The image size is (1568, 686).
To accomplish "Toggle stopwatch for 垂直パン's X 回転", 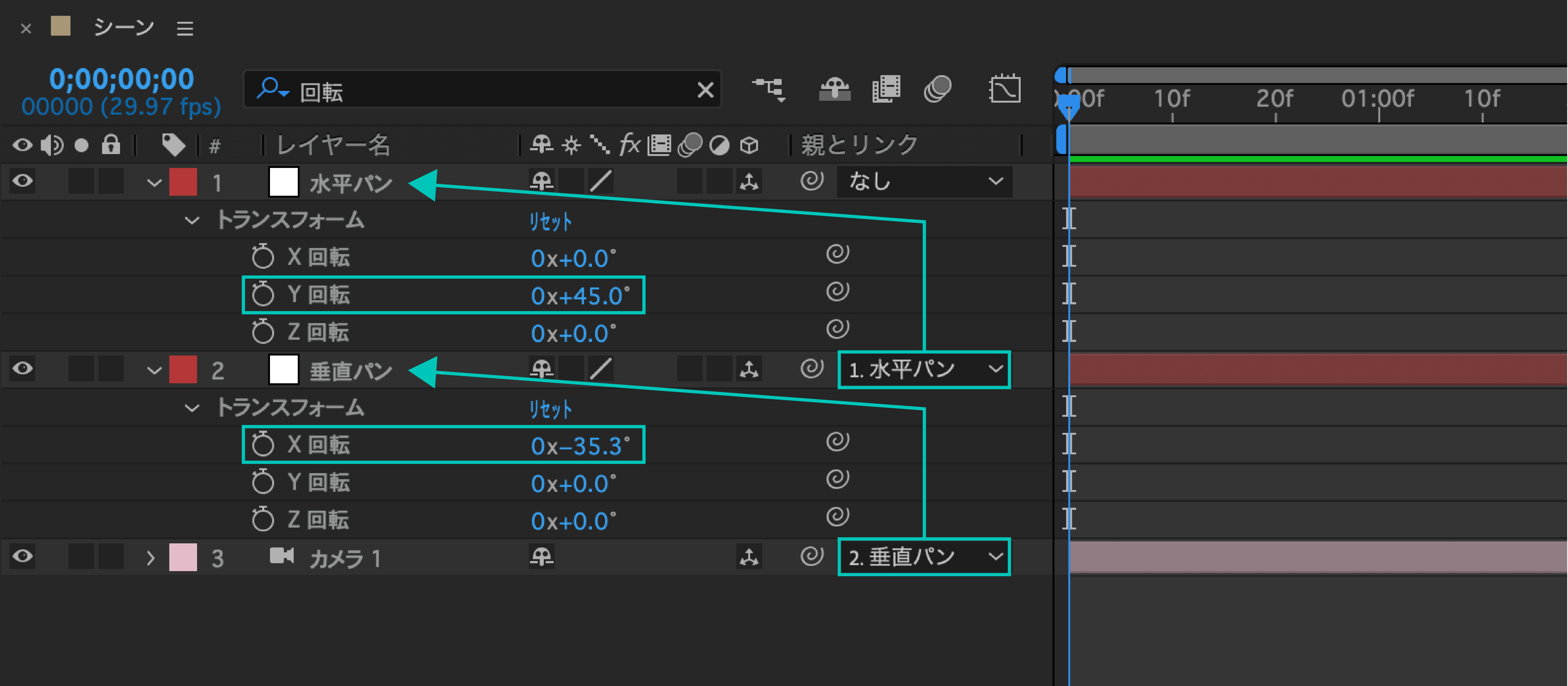I will 263,444.
